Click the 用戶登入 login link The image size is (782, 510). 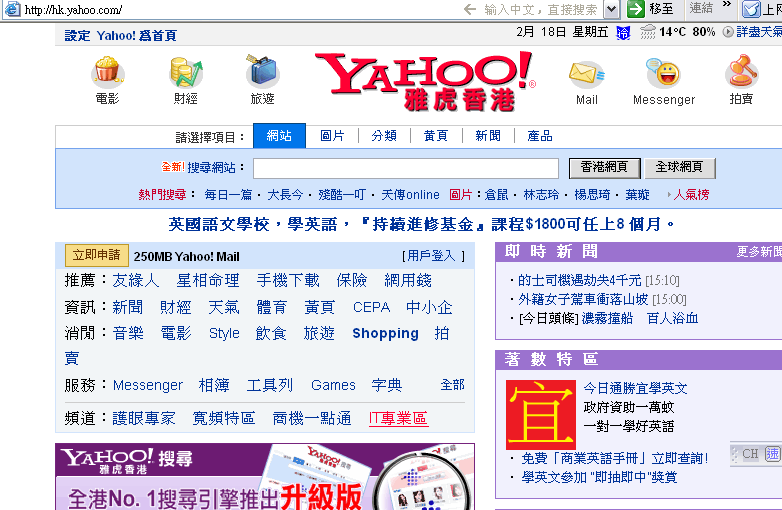tap(433, 256)
